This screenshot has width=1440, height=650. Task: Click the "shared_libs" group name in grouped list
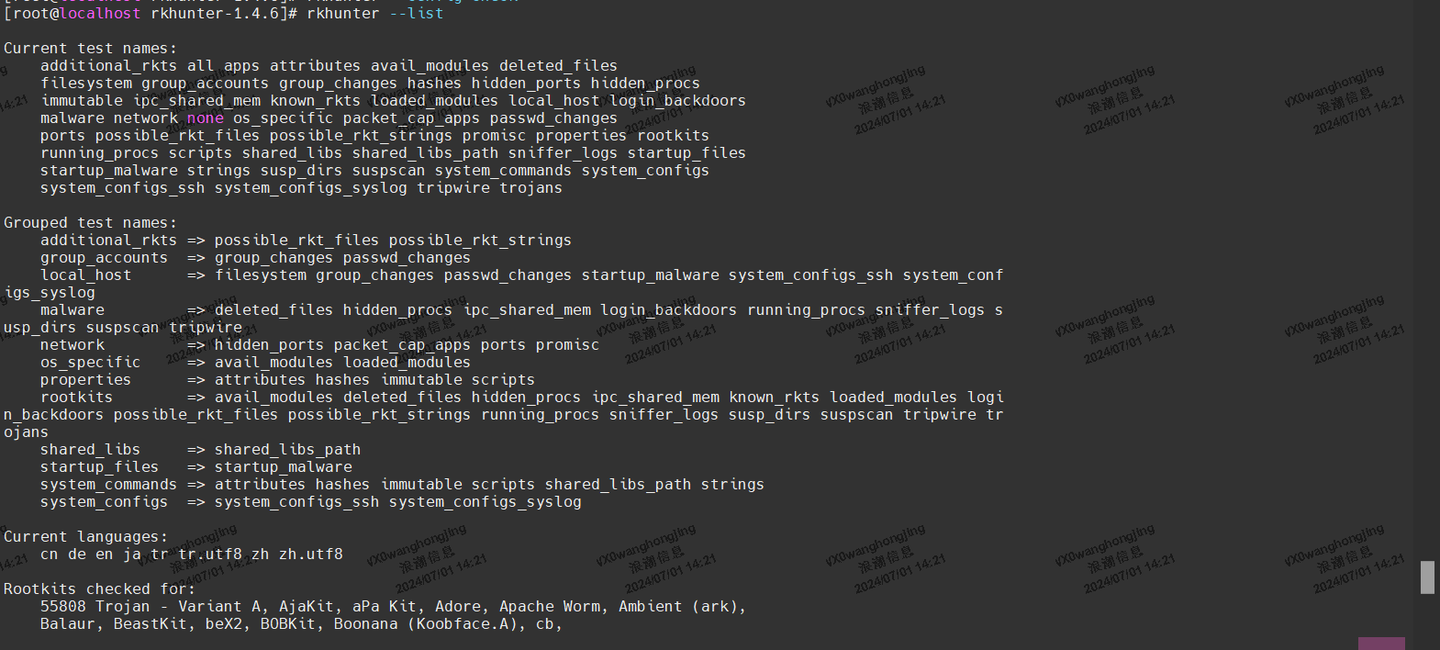[x=90, y=449]
